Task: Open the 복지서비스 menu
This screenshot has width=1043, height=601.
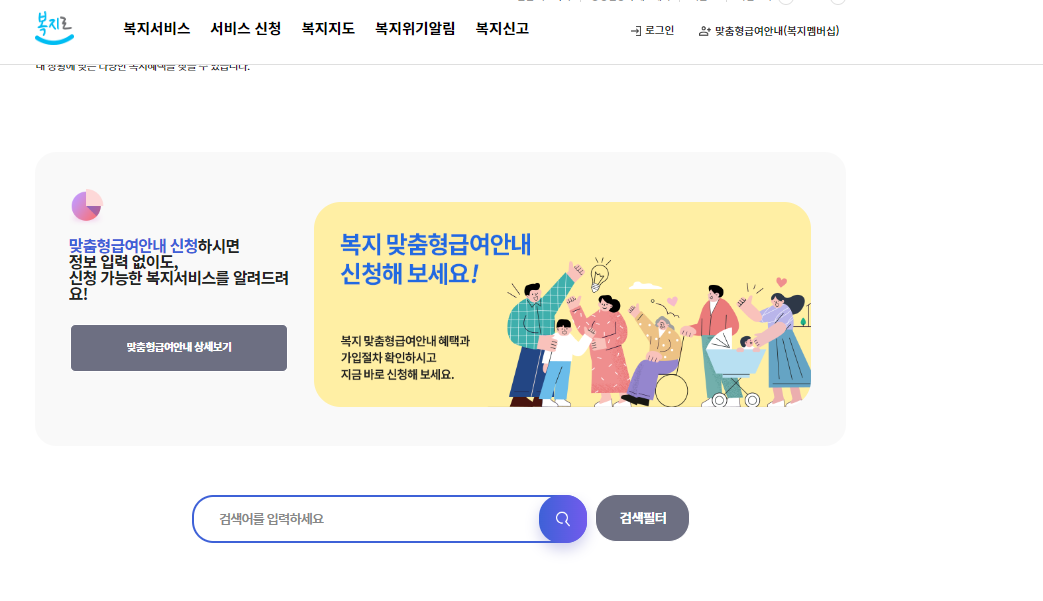Action: [x=157, y=29]
